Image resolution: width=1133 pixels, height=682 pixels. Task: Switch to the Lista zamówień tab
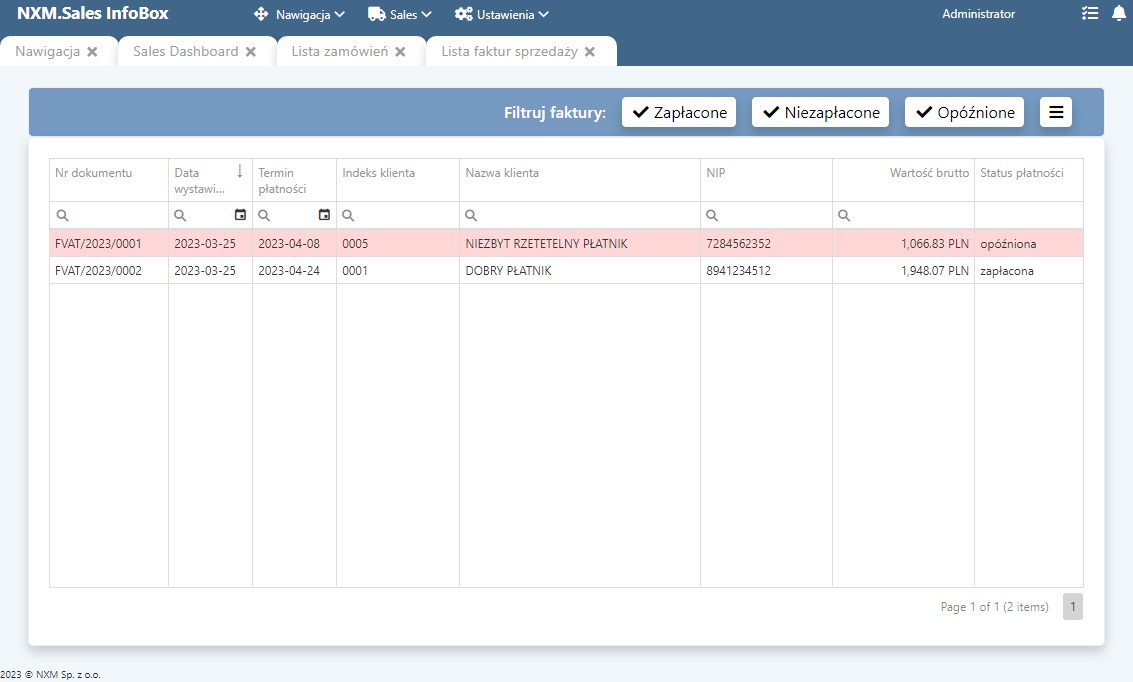339,52
